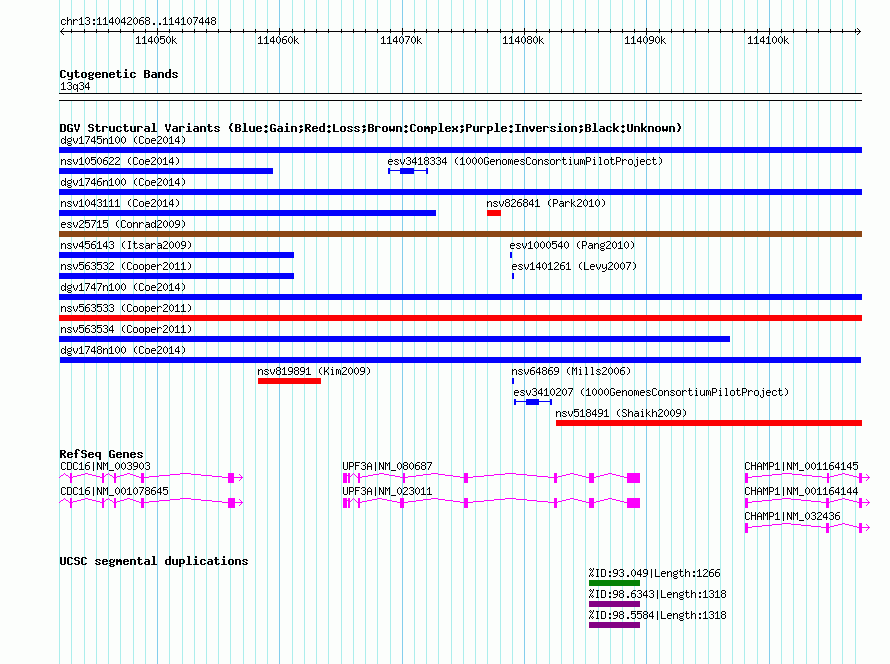Click the 'esv25715 (Conrad2009)' label
The height and width of the screenshot is (664, 890).
[x=123, y=224]
